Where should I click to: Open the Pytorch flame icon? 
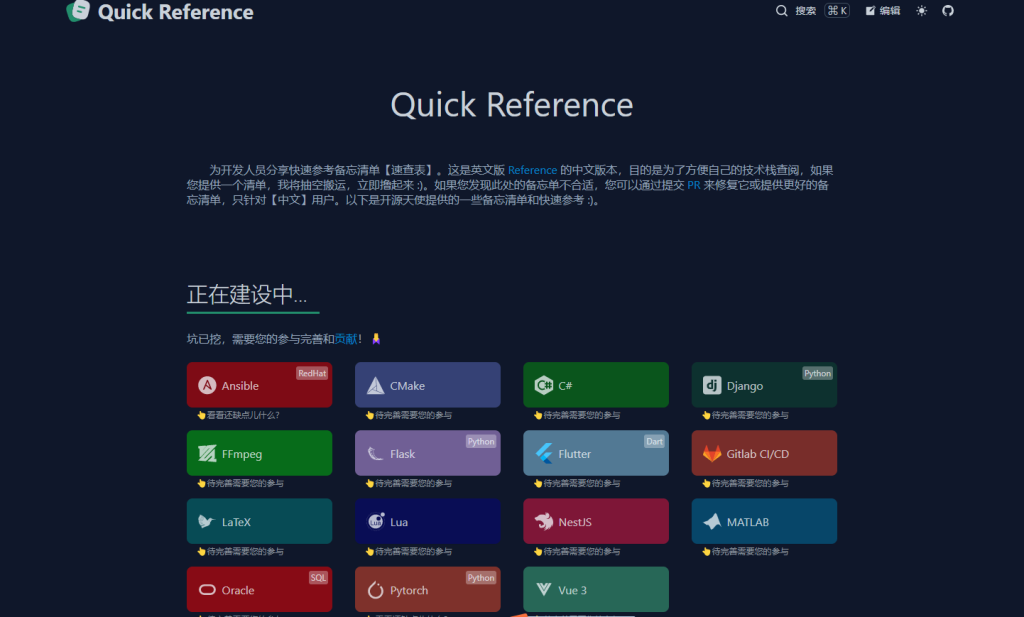[x=376, y=590]
